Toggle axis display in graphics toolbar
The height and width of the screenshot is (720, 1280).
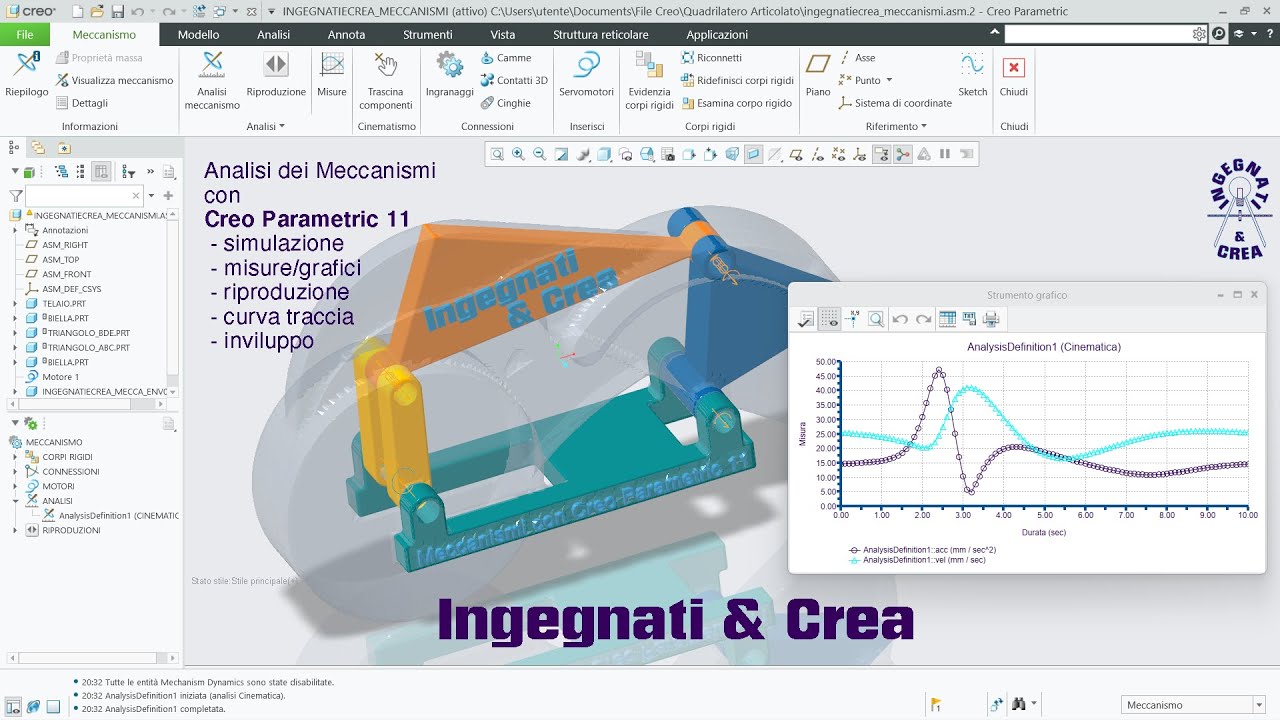(817, 154)
